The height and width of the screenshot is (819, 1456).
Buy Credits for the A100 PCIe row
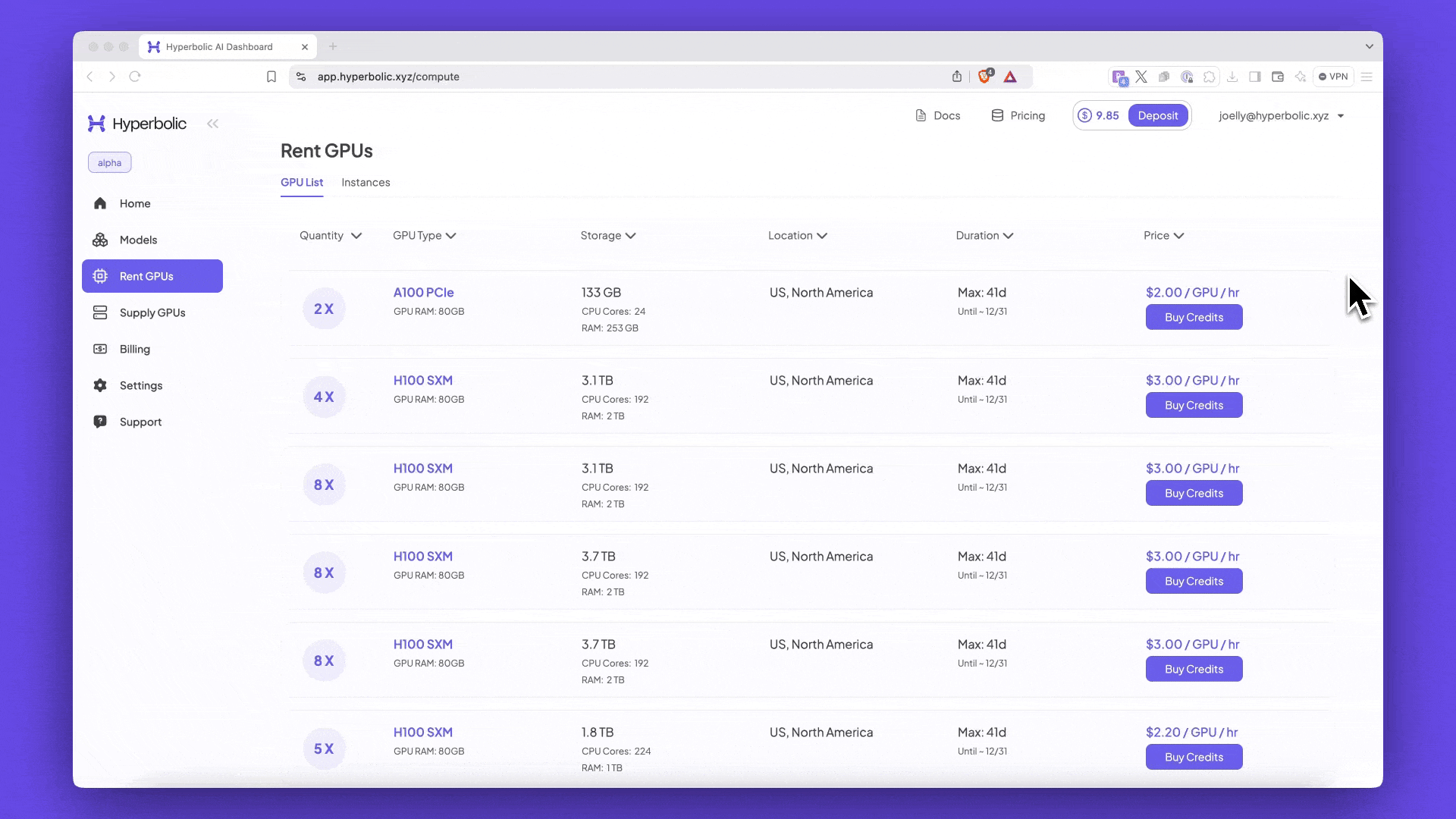point(1194,317)
